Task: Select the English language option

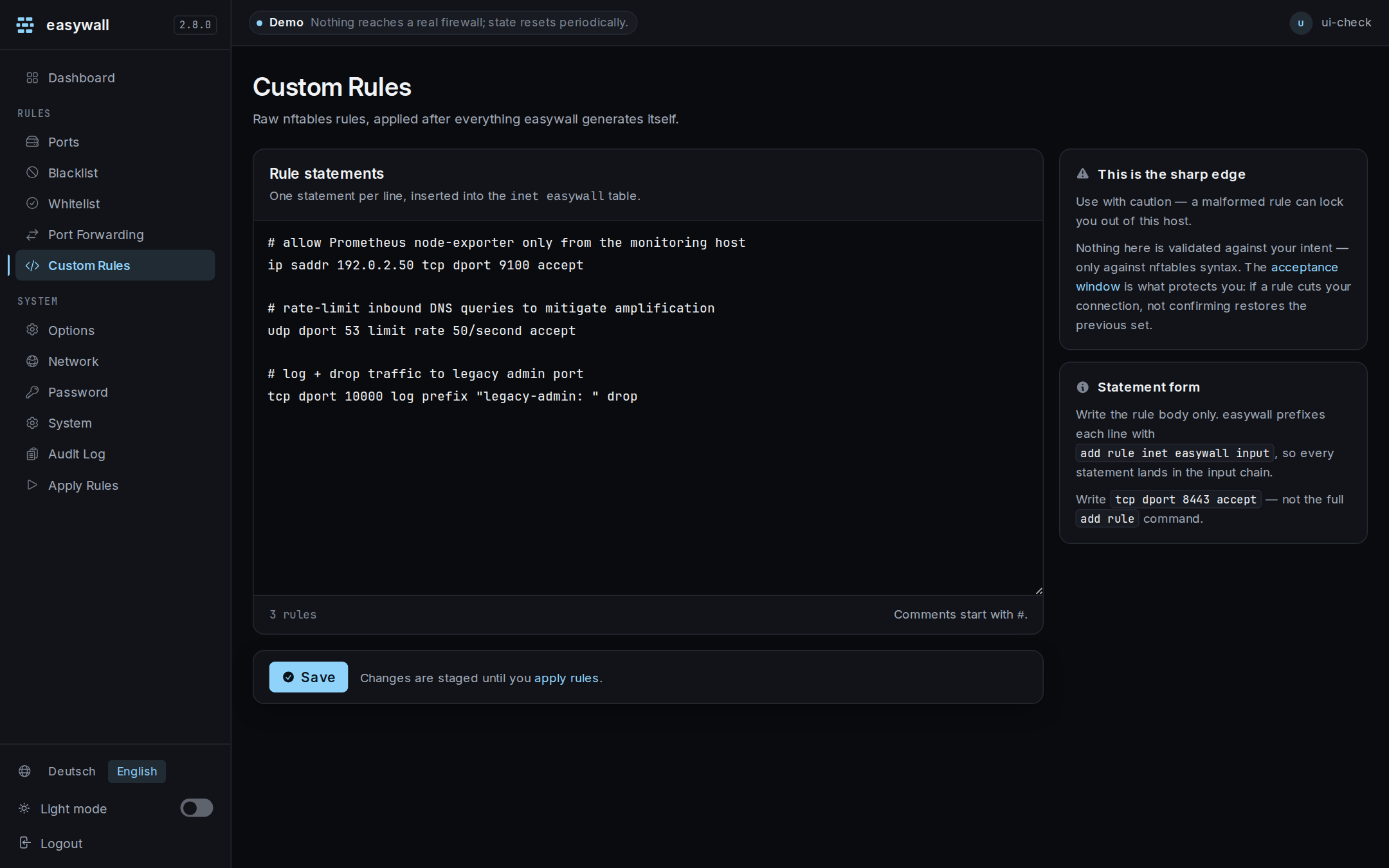Action: pos(137,771)
